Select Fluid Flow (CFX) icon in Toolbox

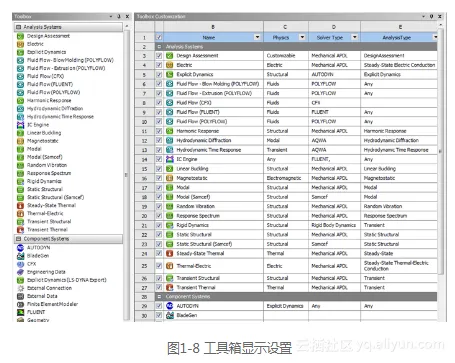tap(20, 76)
